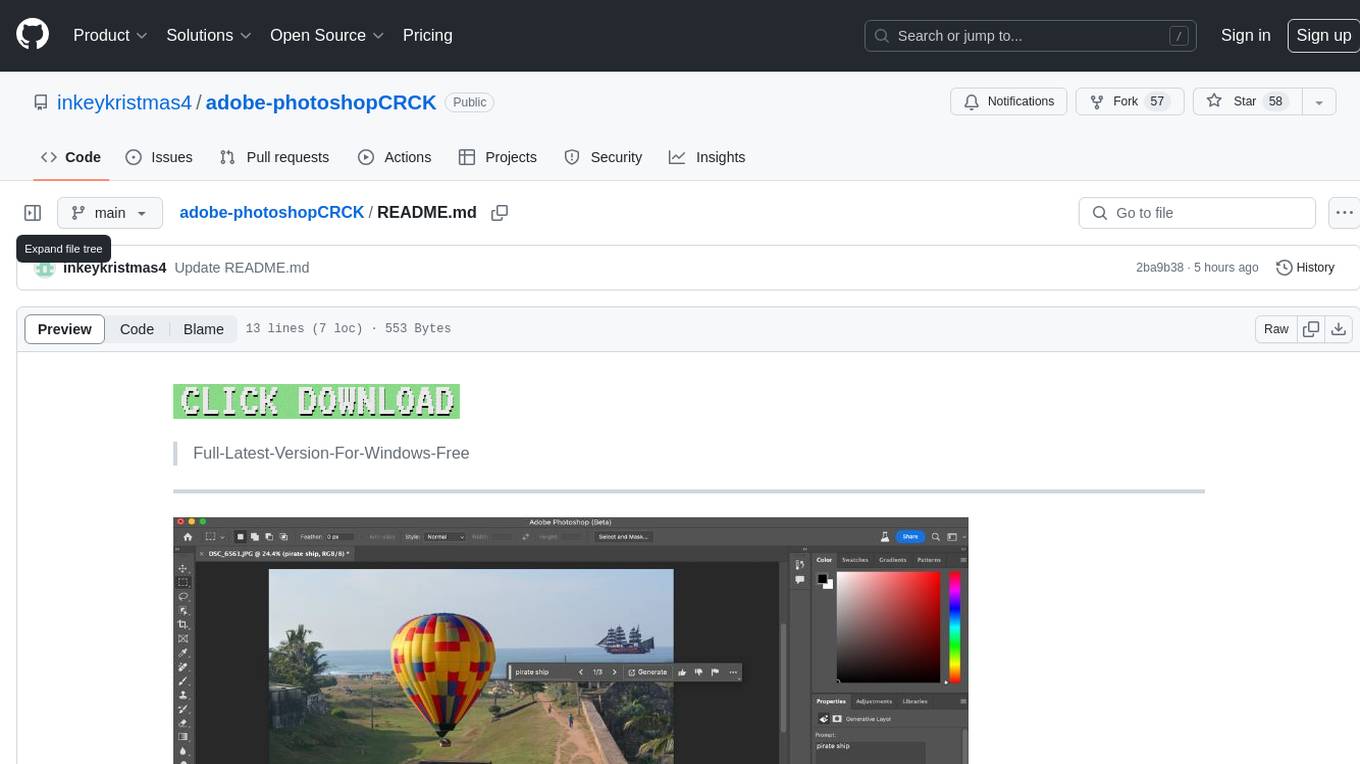Open commit 2ba9b38 hash link

tap(1160, 267)
